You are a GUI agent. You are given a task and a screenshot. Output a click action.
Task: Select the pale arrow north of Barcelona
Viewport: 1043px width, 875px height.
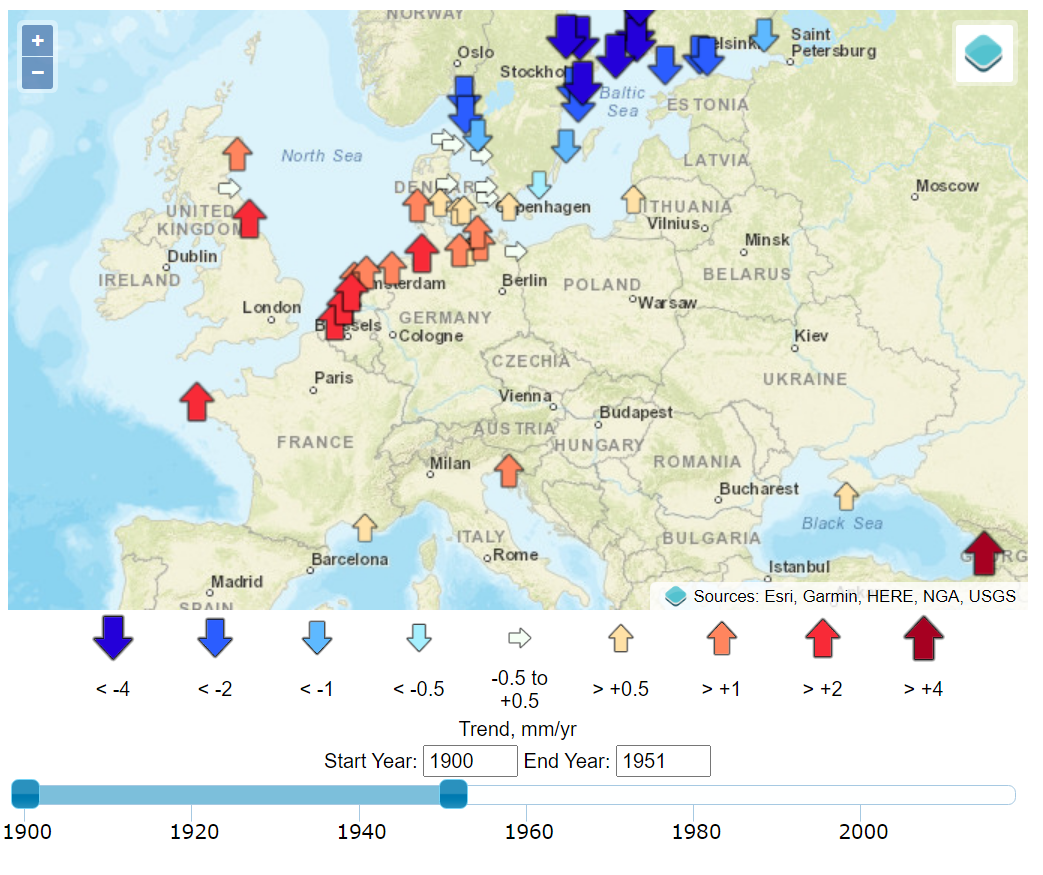pyautogui.click(x=365, y=527)
